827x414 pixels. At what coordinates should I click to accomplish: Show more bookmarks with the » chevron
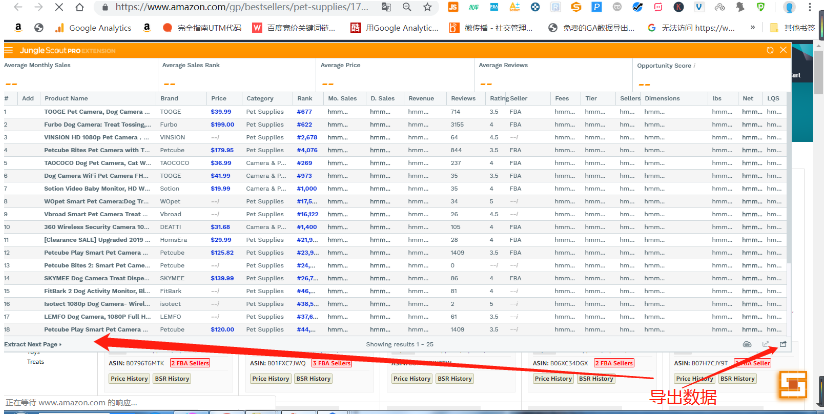coord(753,27)
